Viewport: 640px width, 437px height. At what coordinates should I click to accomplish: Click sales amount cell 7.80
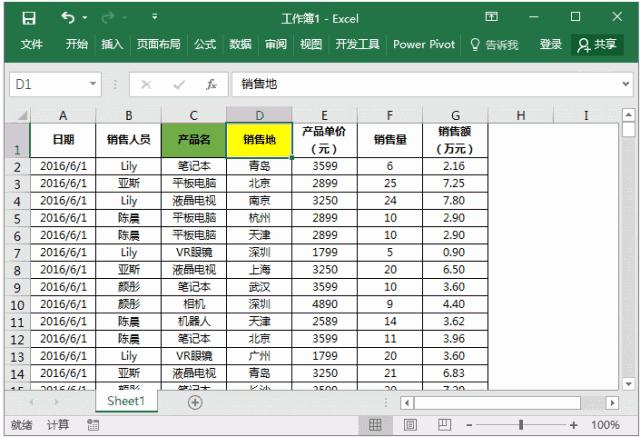click(454, 201)
